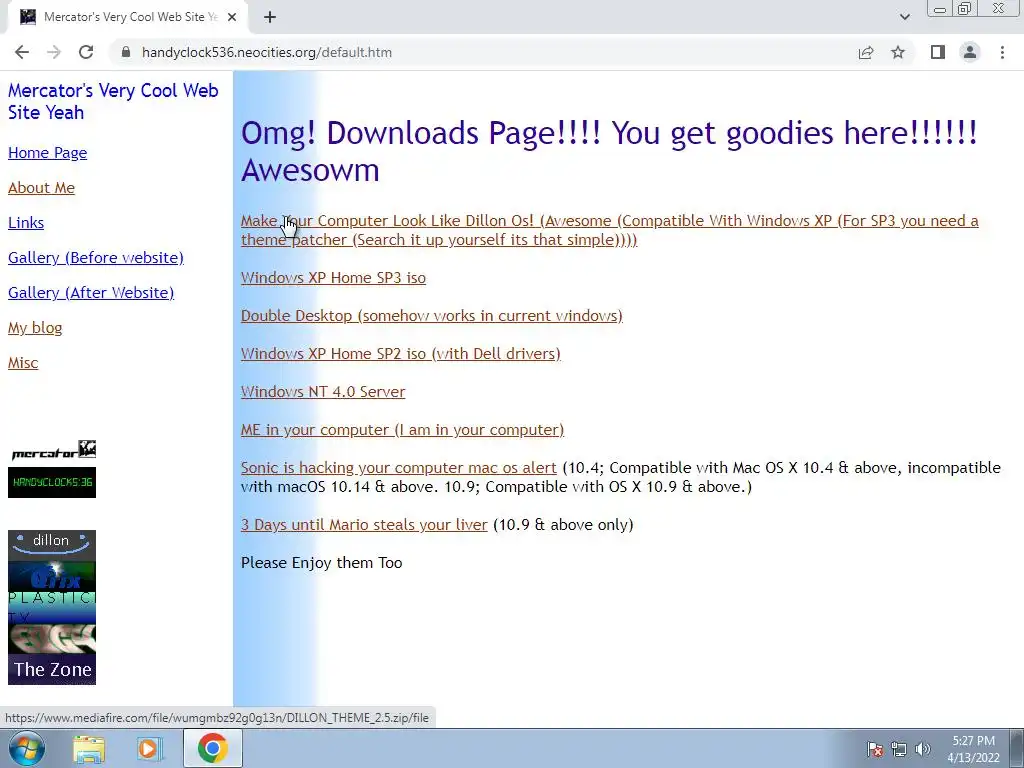Click the forward navigation arrow

(x=54, y=52)
